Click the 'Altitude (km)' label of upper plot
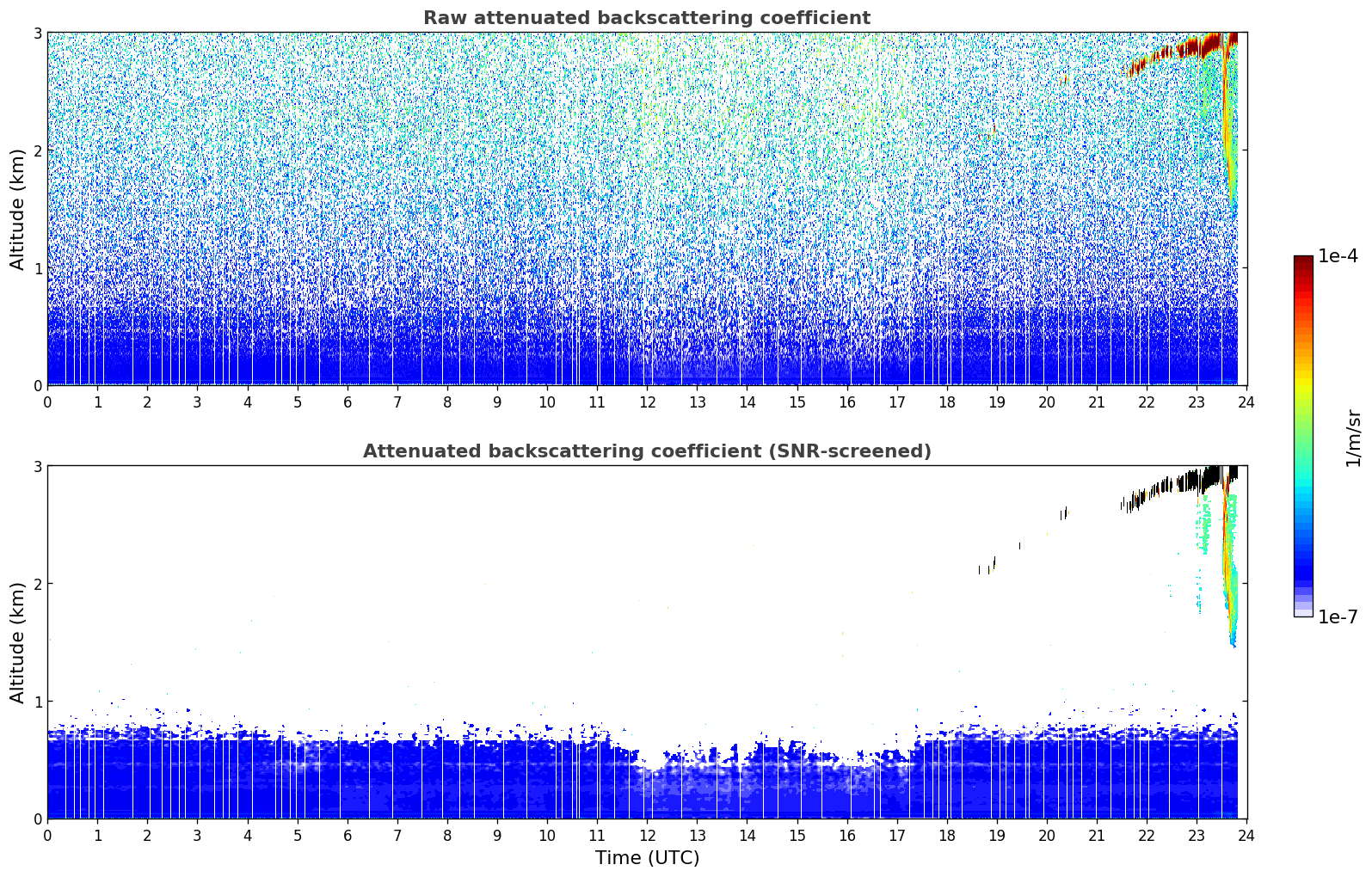 (17, 209)
